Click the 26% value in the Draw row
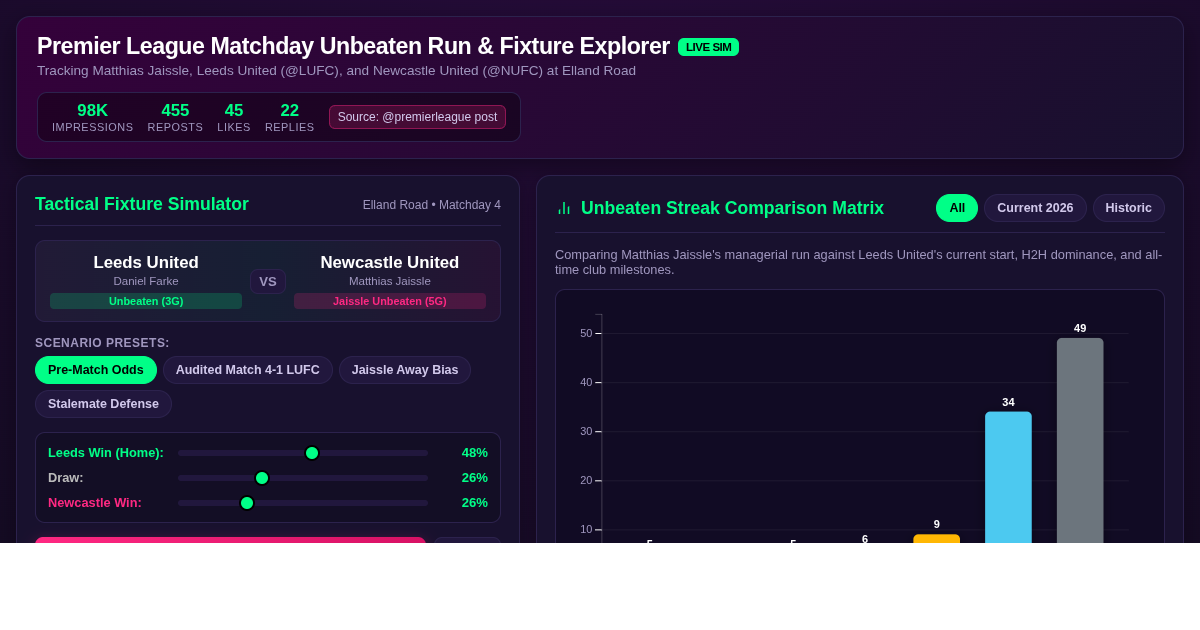The height and width of the screenshot is (630, 1200). pyautogui.click(x=475, y=478)
